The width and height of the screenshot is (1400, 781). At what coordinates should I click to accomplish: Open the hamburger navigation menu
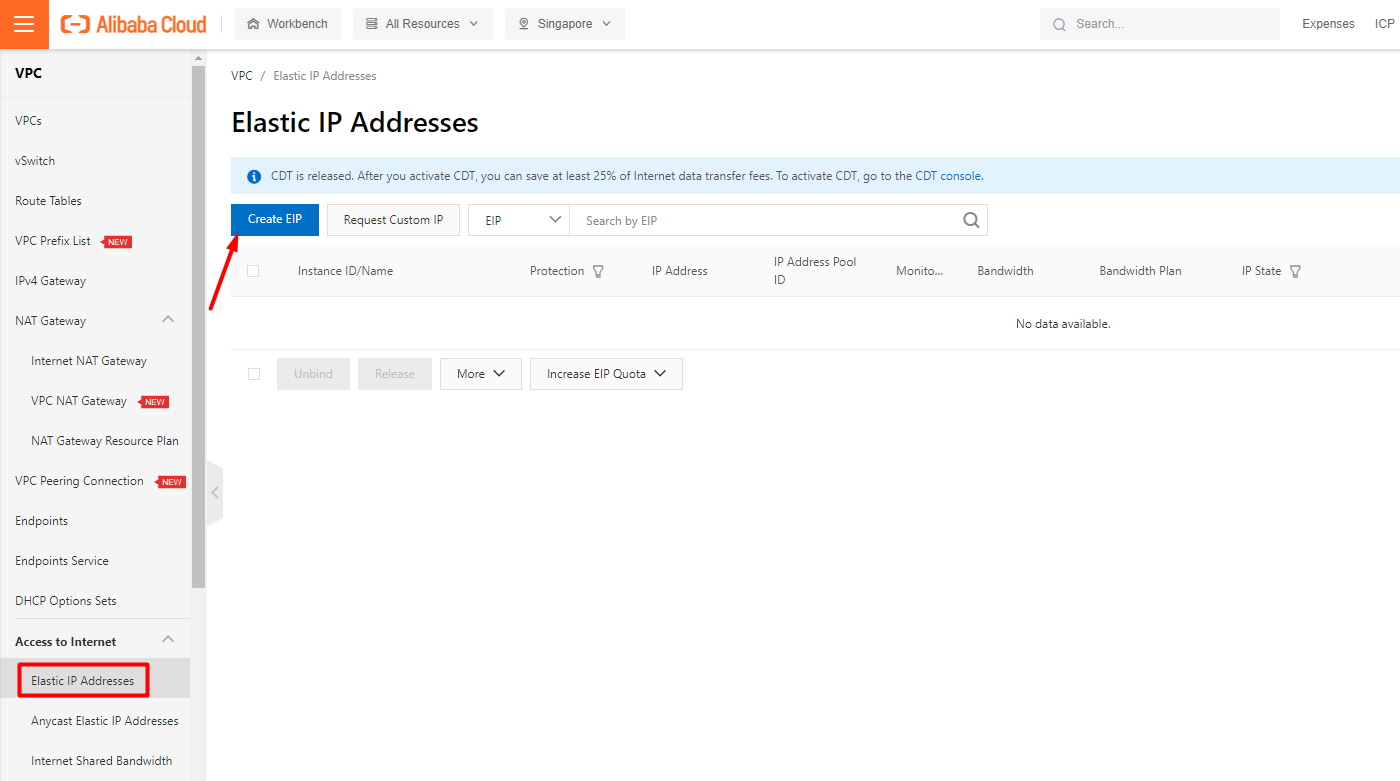(24, 24)
